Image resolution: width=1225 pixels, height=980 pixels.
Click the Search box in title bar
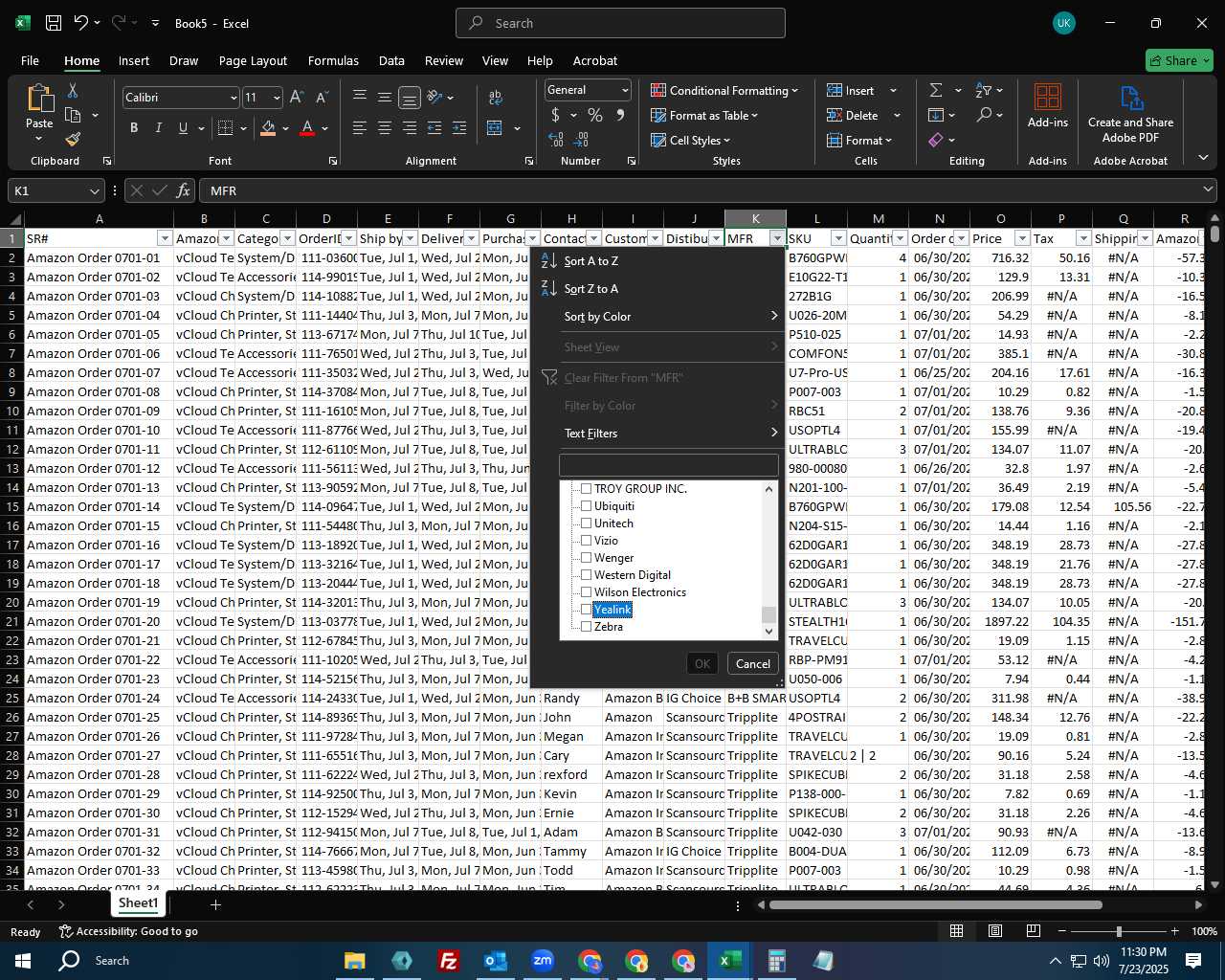pos(620,23)
